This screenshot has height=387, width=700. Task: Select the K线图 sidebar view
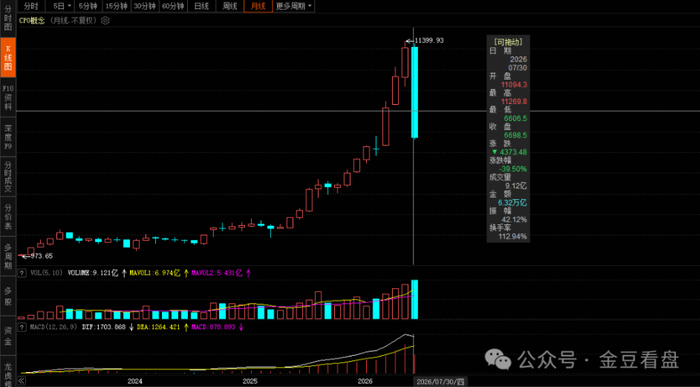pos(8,58)
